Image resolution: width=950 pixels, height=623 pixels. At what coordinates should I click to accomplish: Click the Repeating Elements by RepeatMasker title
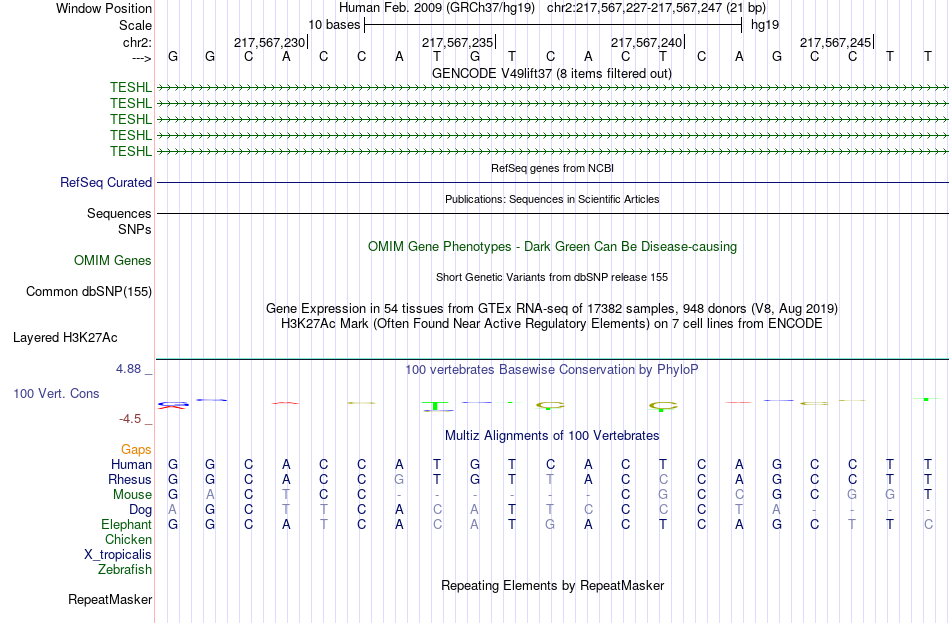(552, 585)
